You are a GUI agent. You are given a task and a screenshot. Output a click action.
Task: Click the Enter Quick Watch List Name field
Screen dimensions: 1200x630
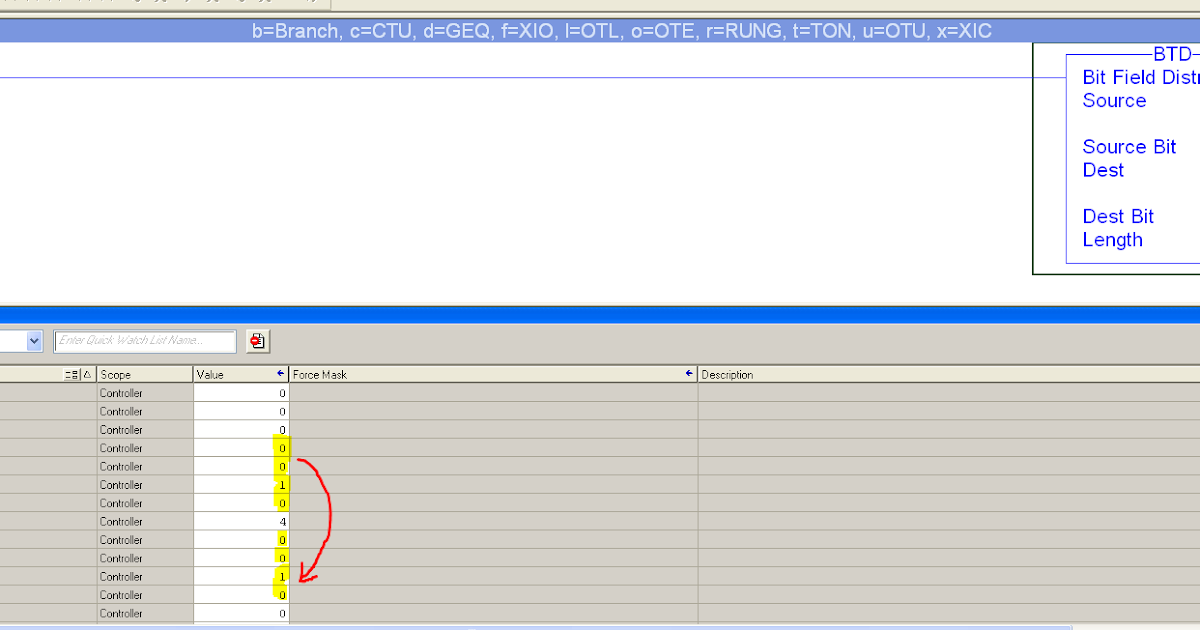coord(145,340)
